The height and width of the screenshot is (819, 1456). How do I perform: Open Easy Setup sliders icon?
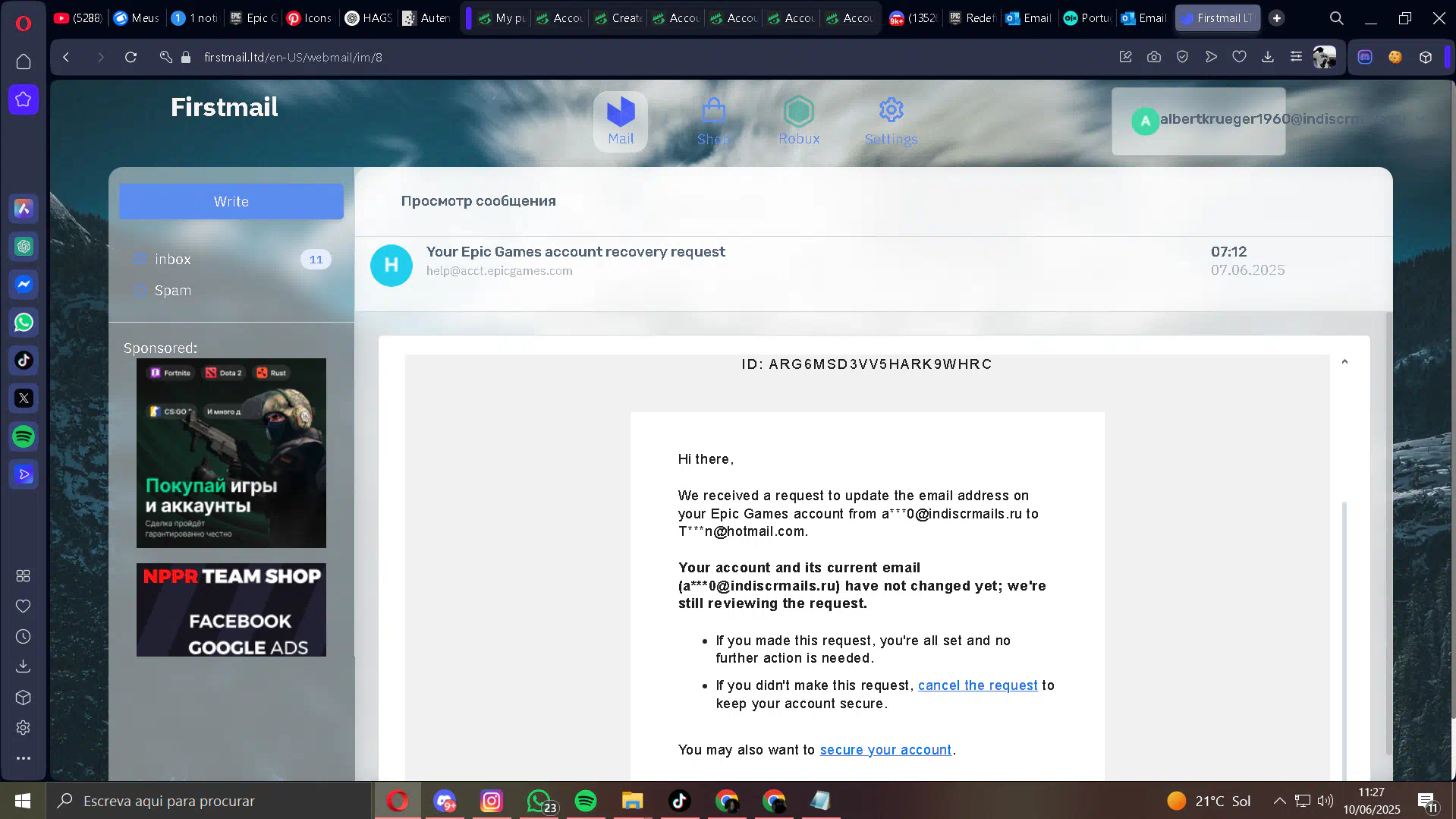click(1296, 57)
